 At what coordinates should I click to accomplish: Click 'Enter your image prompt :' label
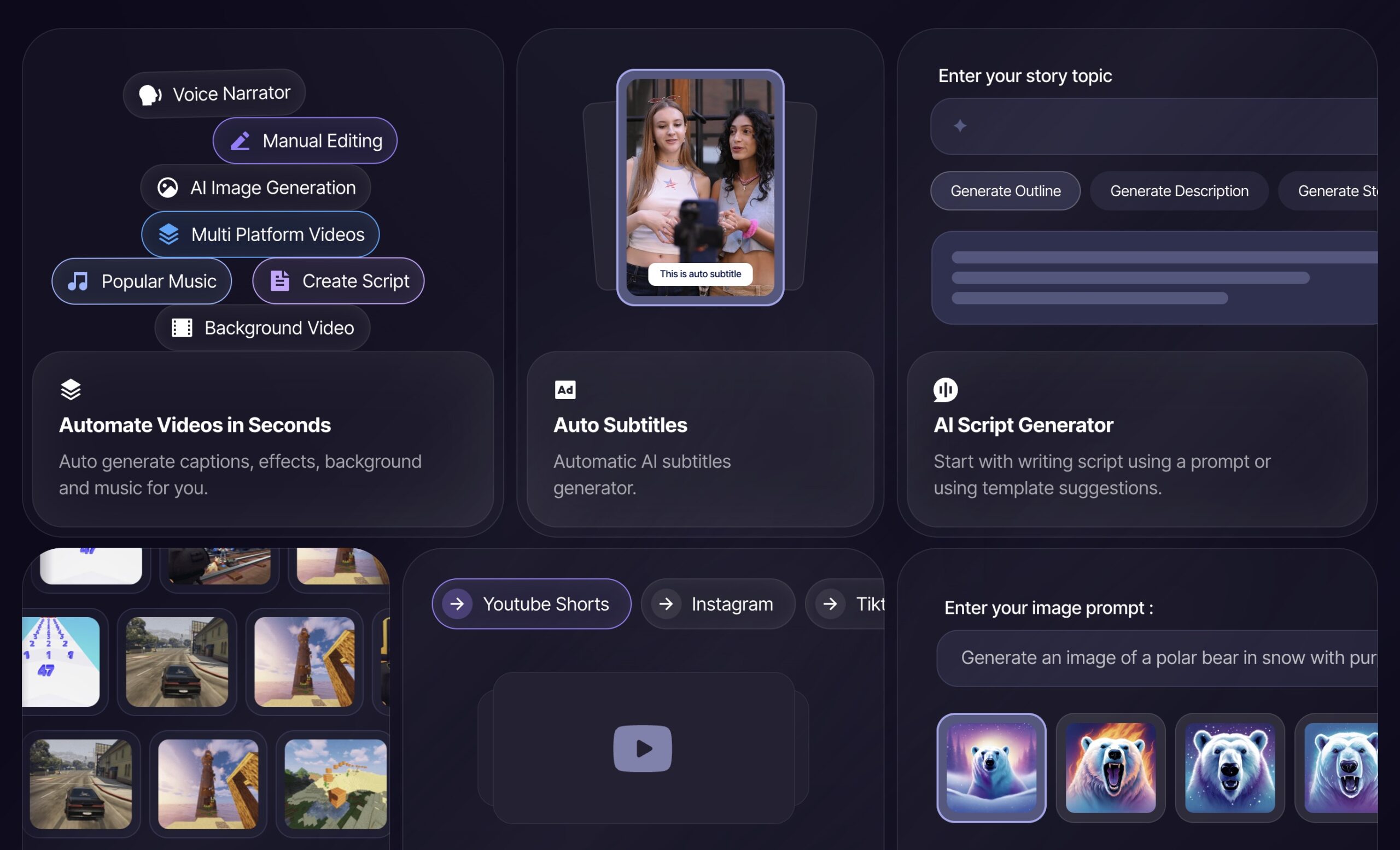tap(1049, 608)
